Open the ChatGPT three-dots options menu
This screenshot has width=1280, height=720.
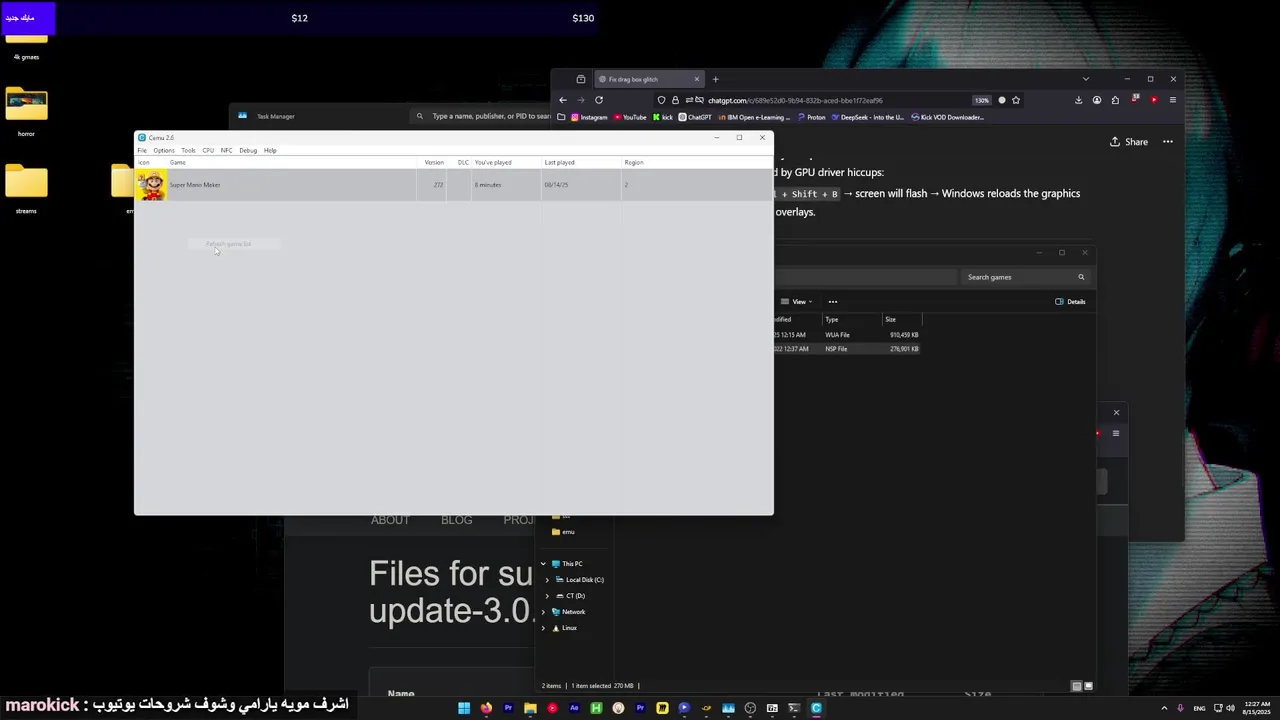(1167, 142)
